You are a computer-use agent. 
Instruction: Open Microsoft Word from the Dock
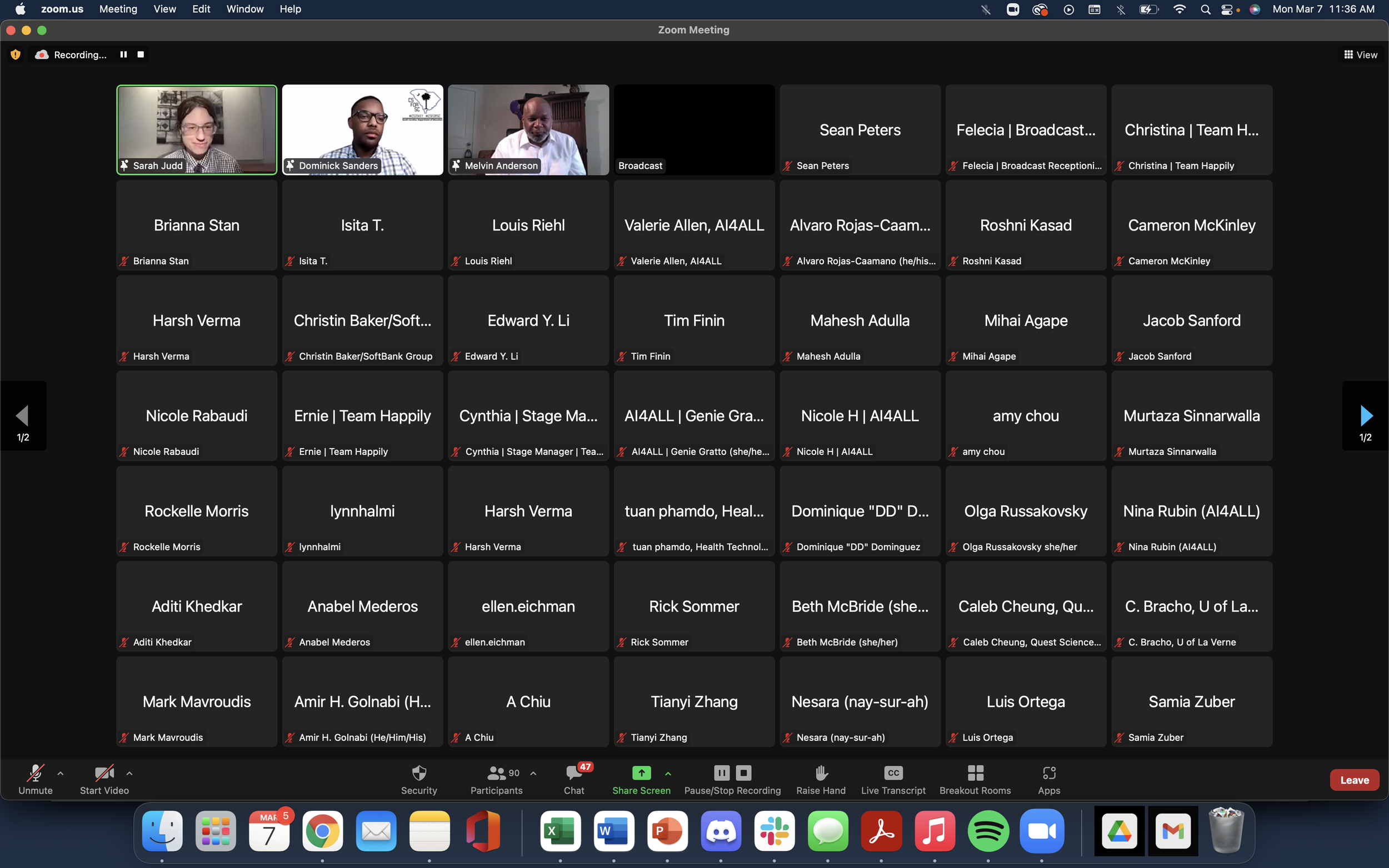pyautogui.click(x=614, y=831)
